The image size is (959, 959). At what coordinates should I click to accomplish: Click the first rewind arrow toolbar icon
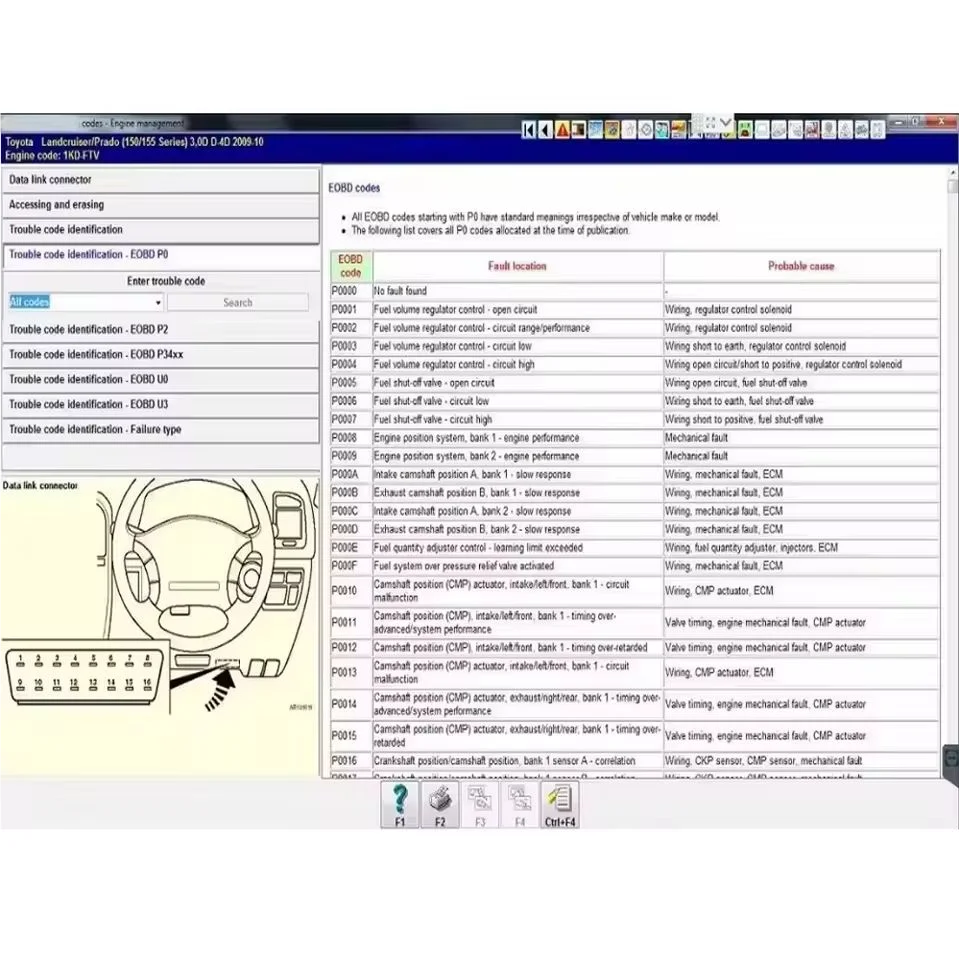coord(529,130)
